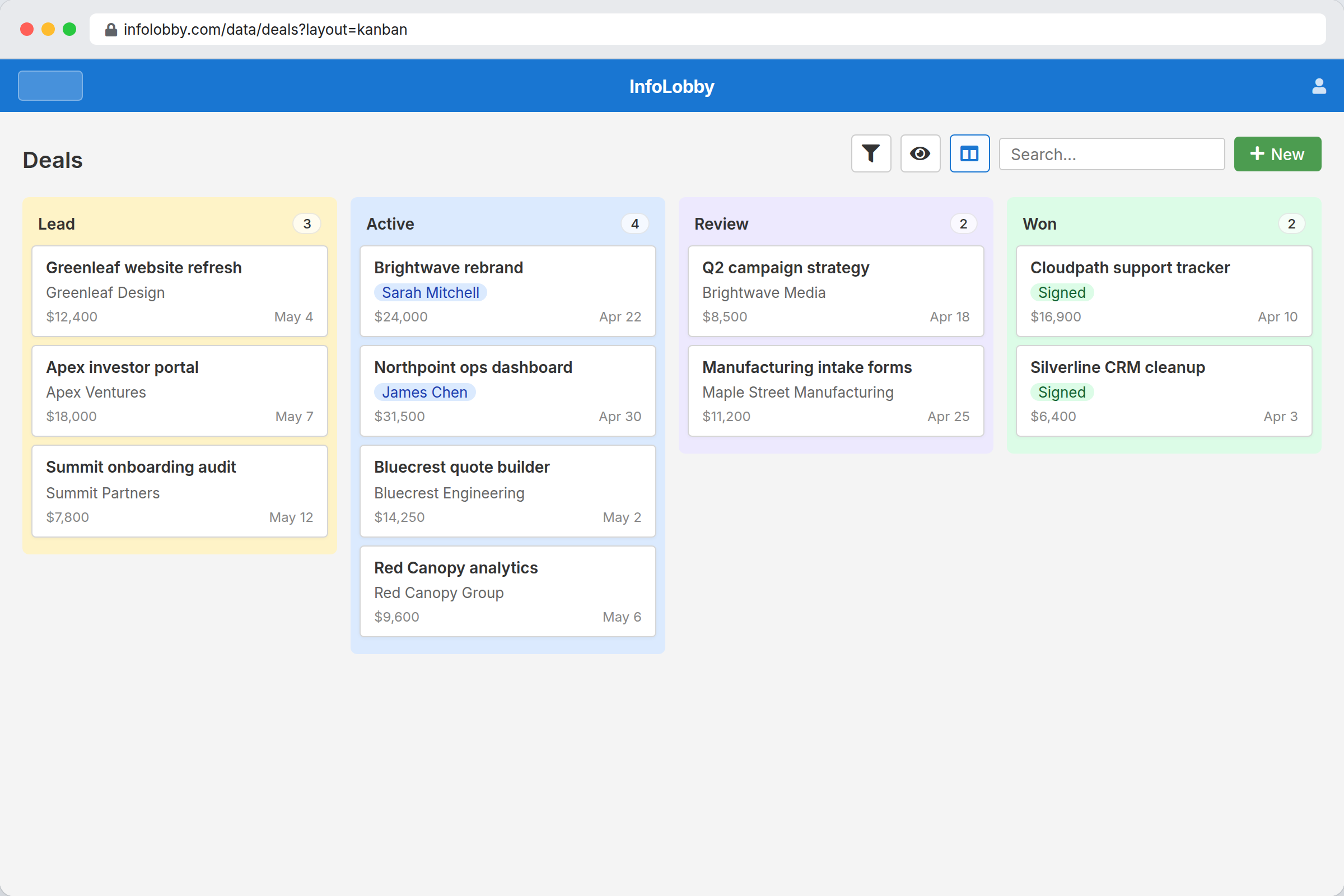Click inside the Search field

[1111, 153]
